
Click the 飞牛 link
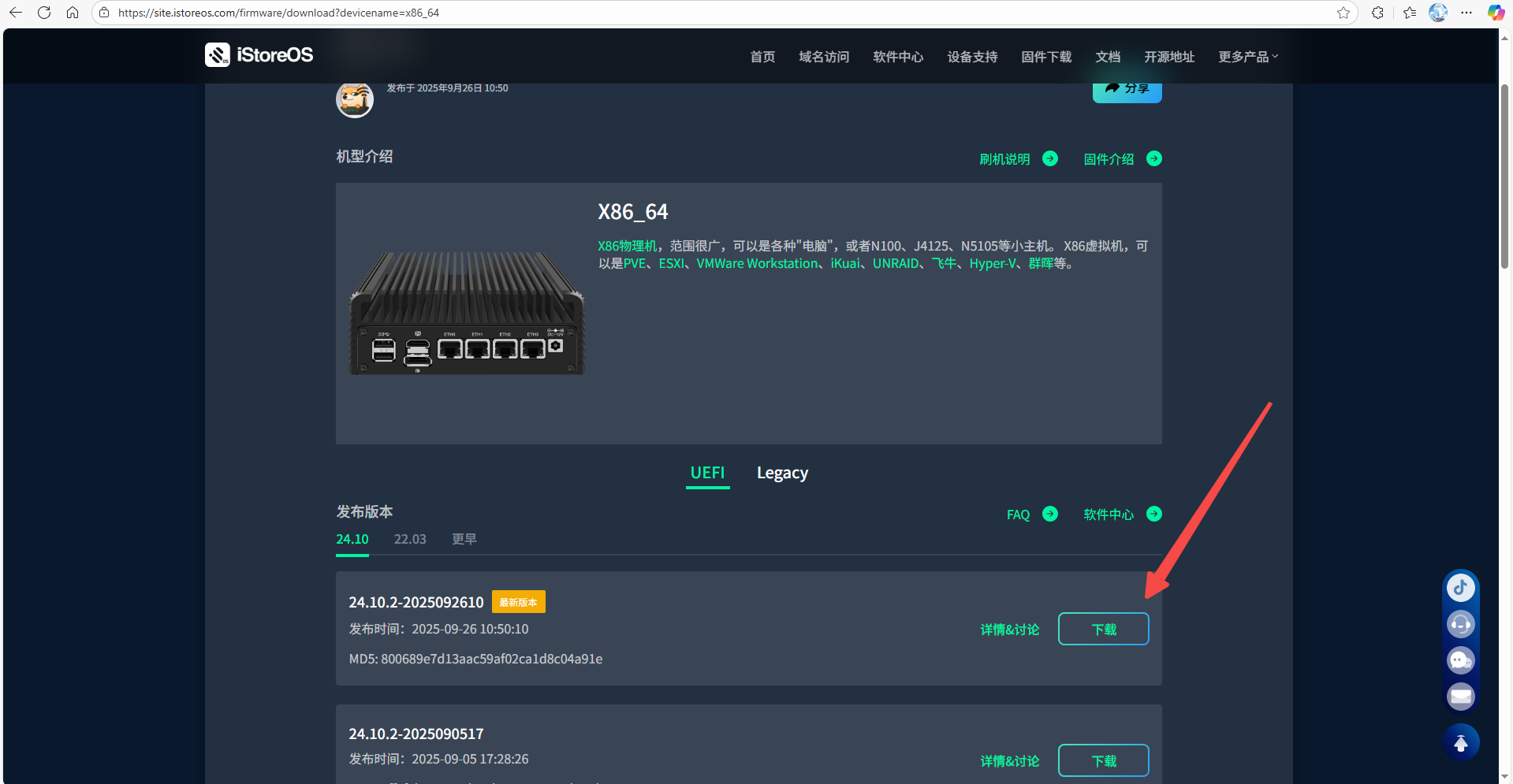point(944,263)
